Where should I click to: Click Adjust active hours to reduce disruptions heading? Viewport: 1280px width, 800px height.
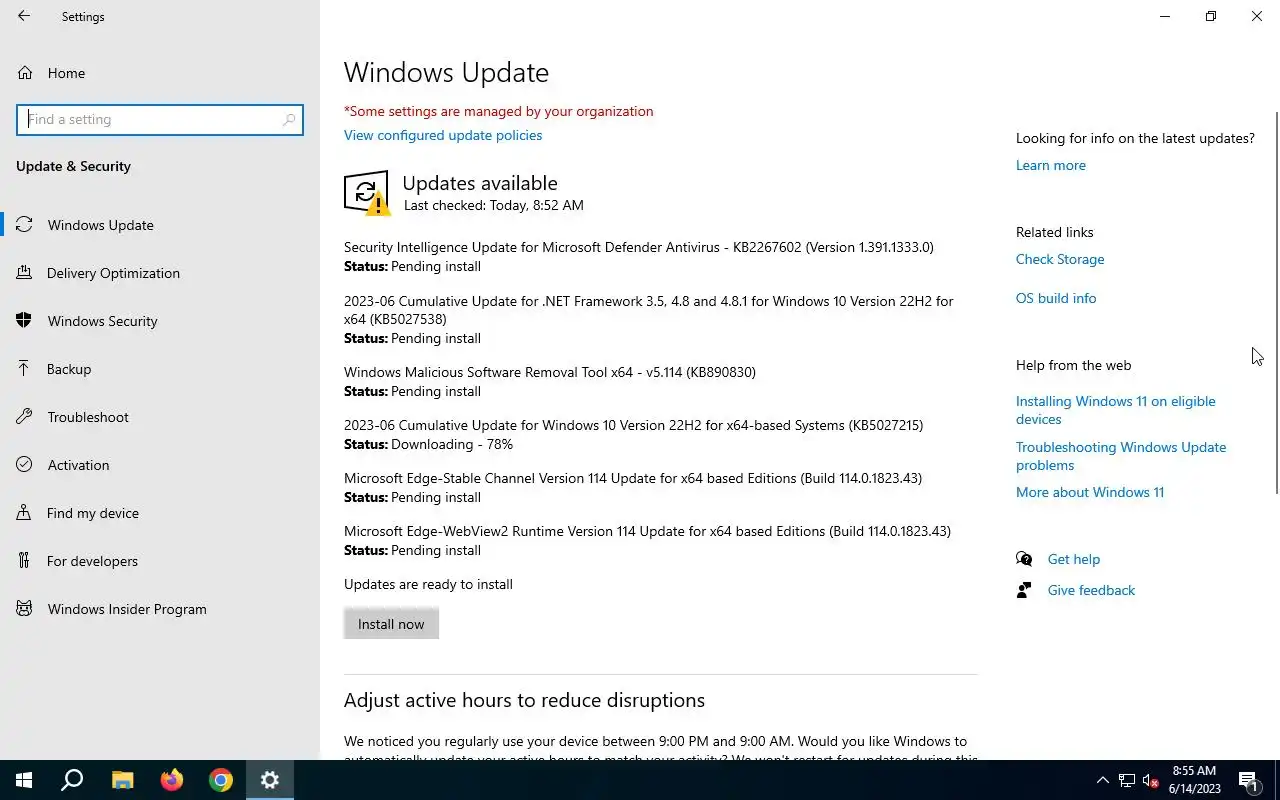pyautogui.click(x=524, y=700)
